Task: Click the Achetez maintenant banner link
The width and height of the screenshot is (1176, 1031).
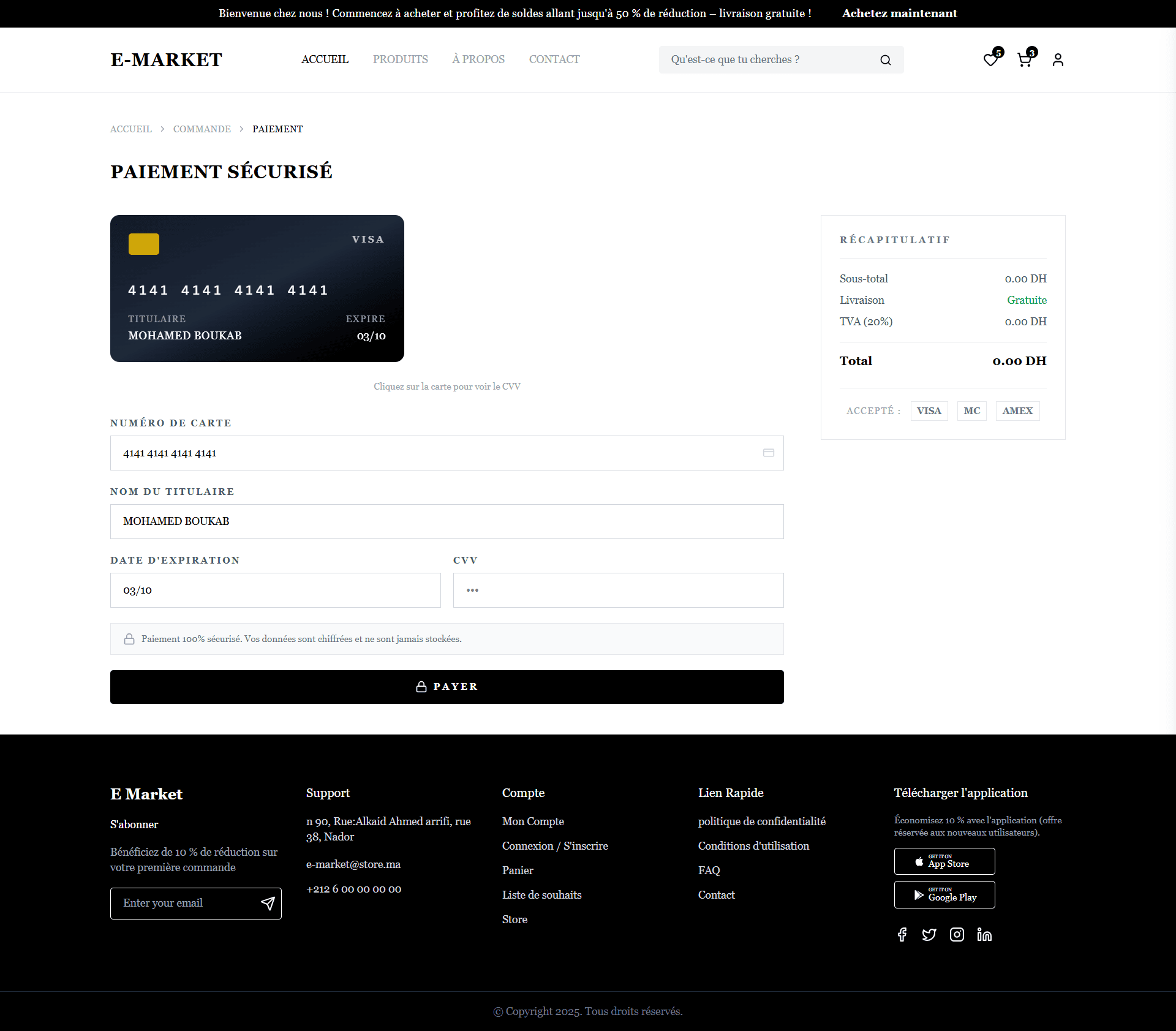Action: pos(899,13)
